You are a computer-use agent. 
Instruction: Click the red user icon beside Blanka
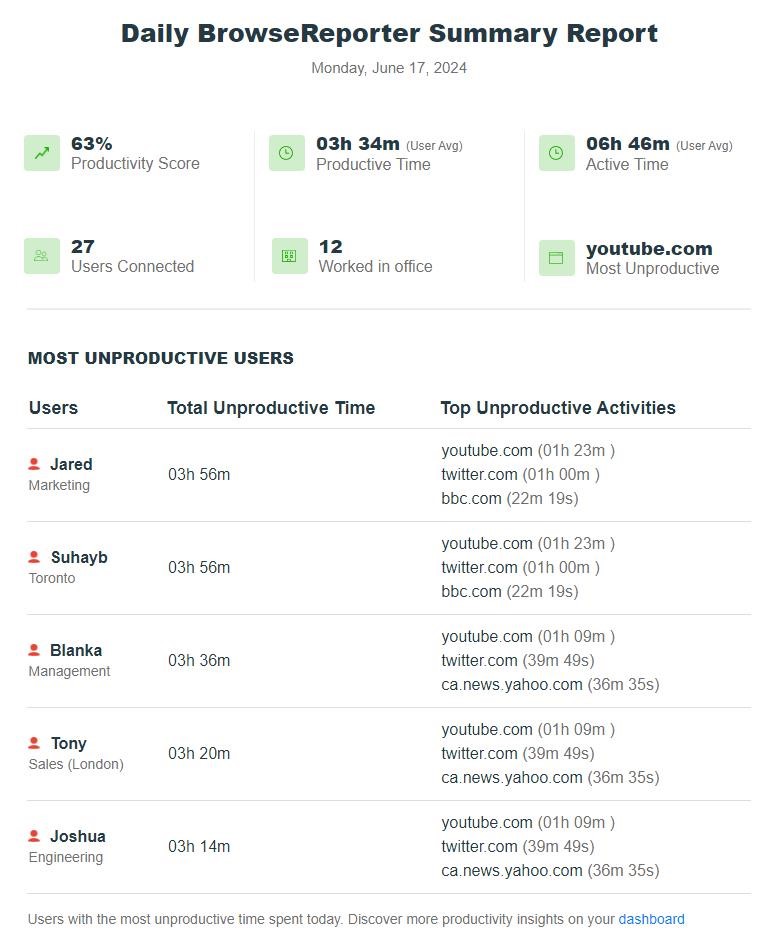click(34, 650)
